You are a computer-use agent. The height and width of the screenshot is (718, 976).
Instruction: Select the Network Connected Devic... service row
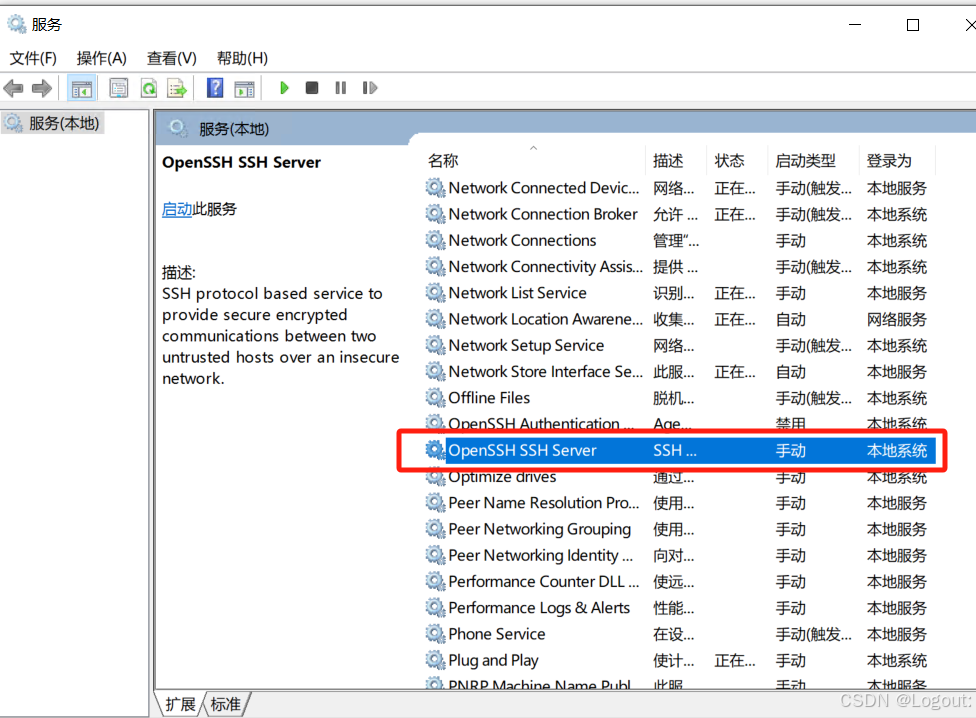pos(680,188)
